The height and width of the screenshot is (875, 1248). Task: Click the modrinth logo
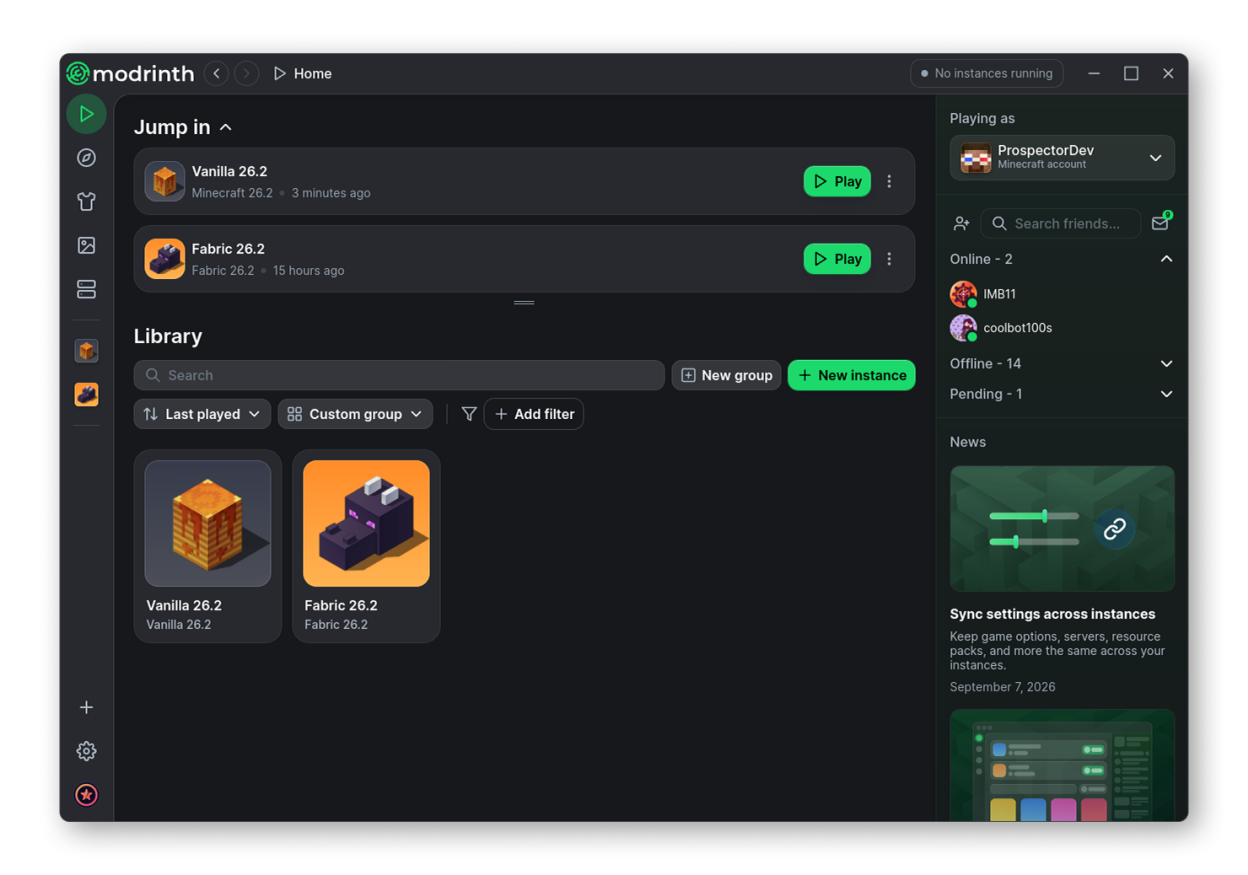(130, 73)
